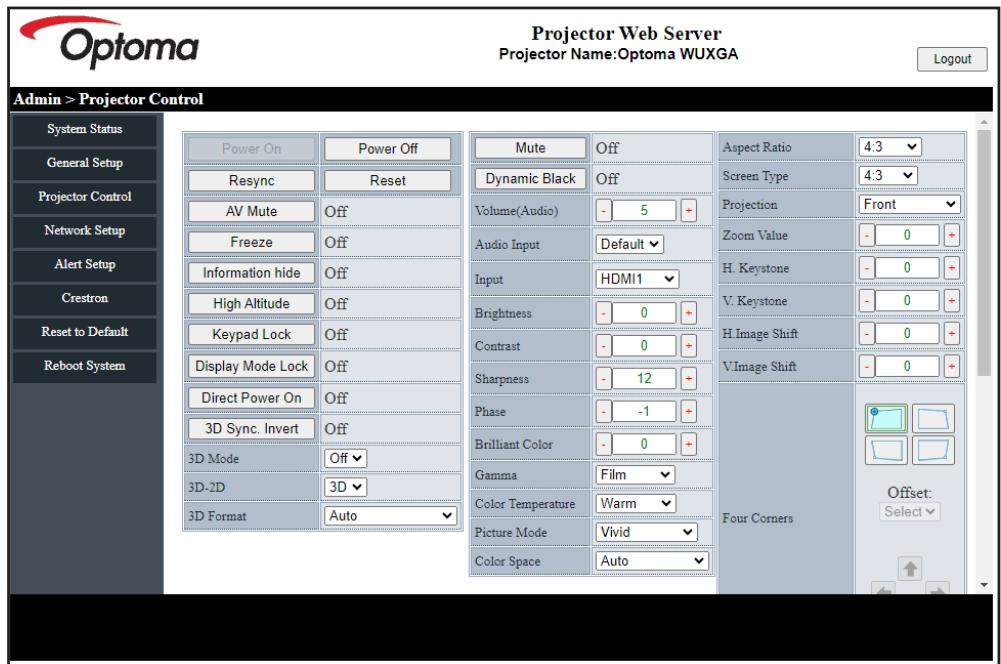Increase Brightness with plus button
Image resolution: width=1001 pixels, height=664 pixels.
(x=688, y=313)
